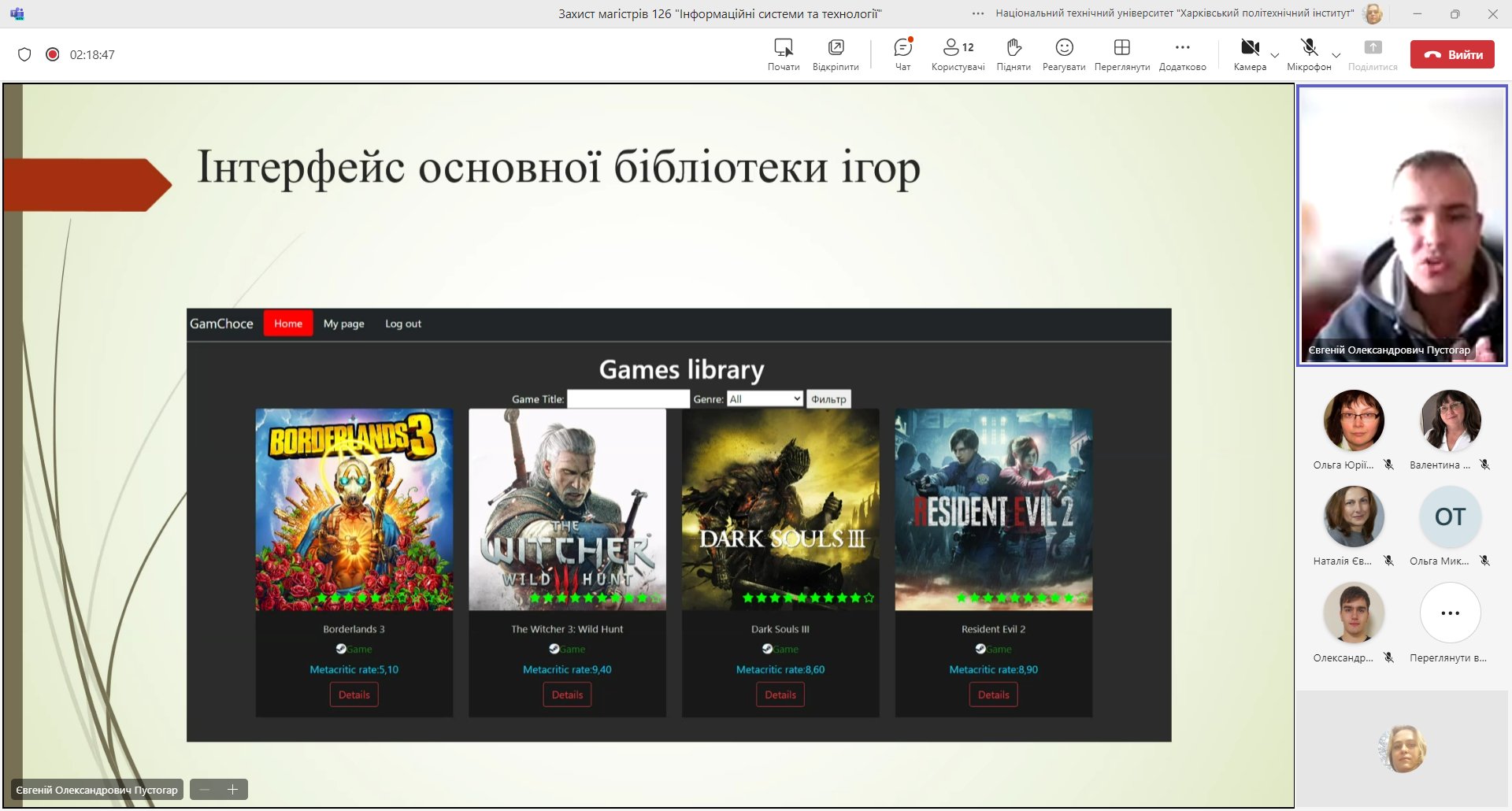Expand the camera options chevron
The width and height of the screenshot is (1512, 811).
pos(1275,55)
